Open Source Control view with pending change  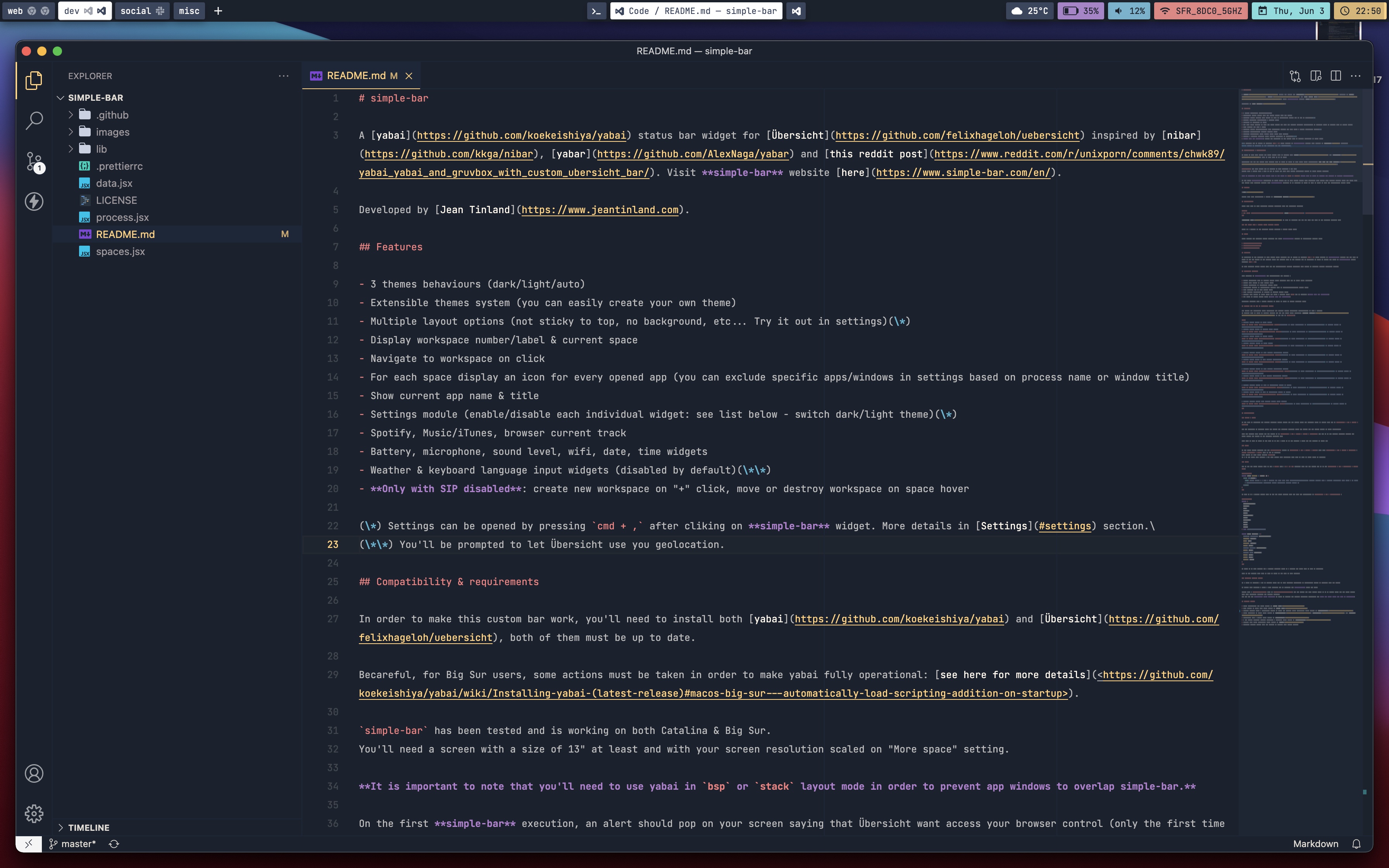[x=34, y=162]
